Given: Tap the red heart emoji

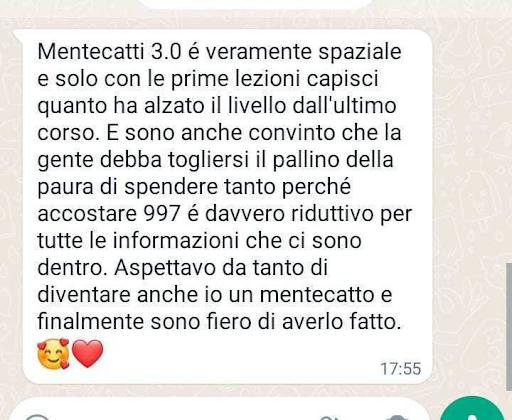Looking at the screenshot, I should [88, 353].
